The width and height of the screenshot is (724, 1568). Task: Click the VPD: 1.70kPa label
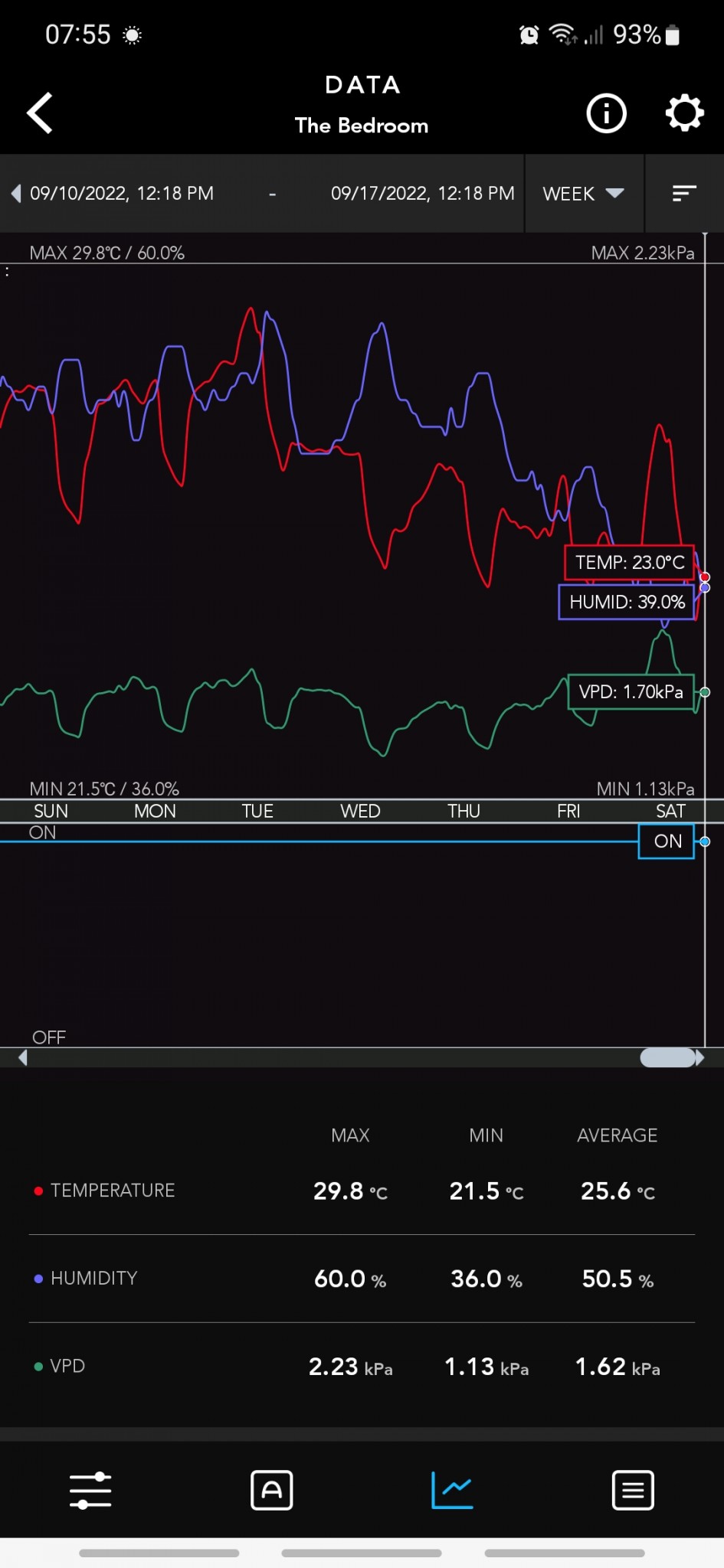[631, 692]
